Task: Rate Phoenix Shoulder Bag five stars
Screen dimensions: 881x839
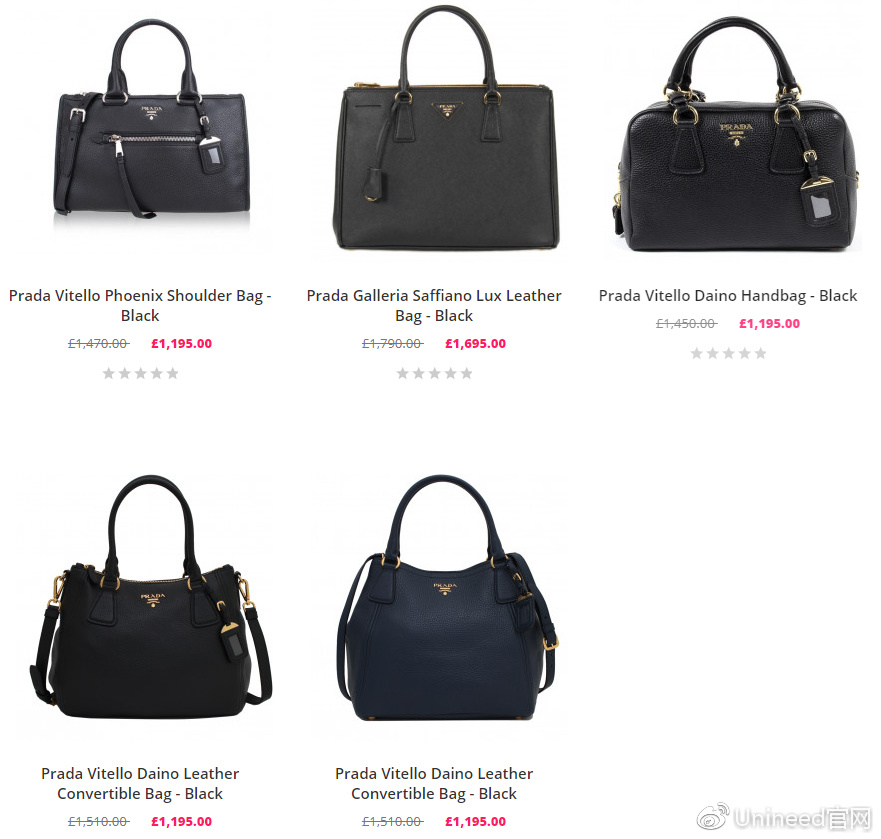Action: point(172,373)
